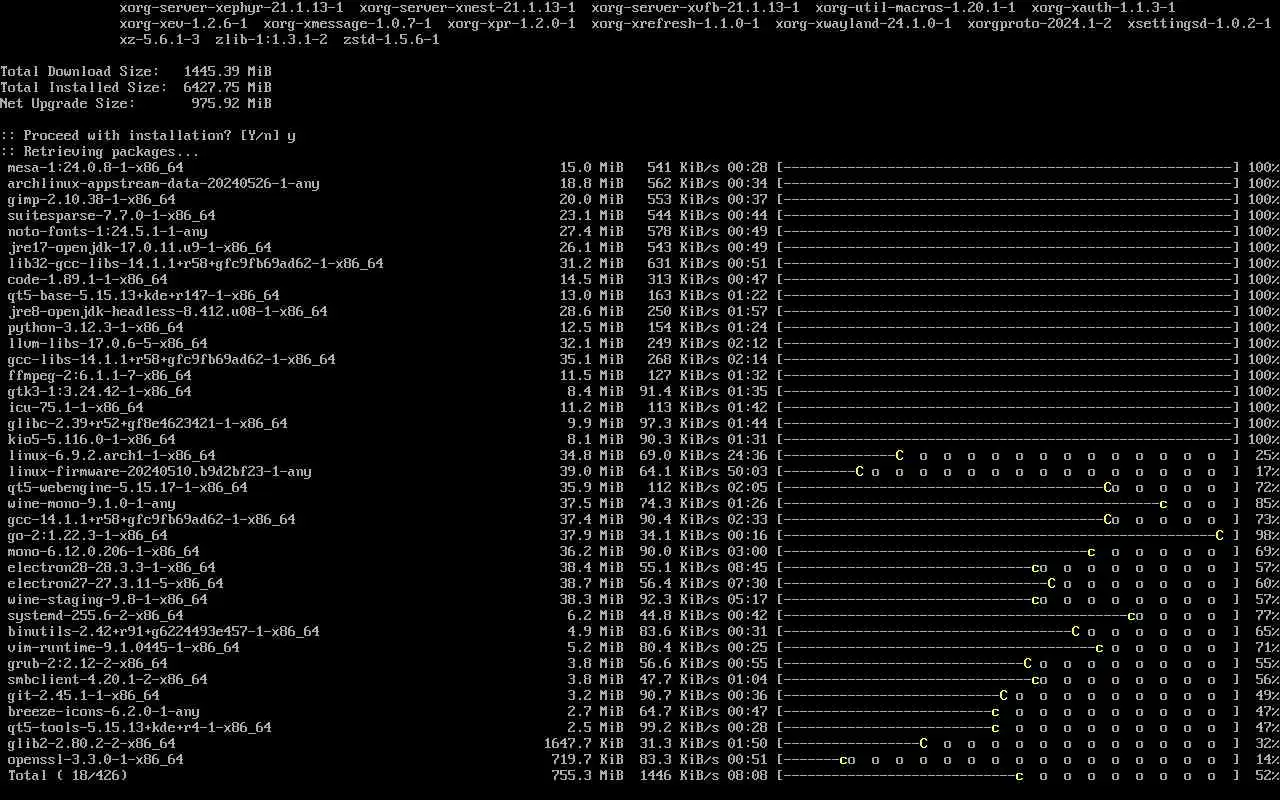Image resolution: width=1280 pixels, height=800 pixels.
Task: Select the electron28-28.3.3-1-x86_64 entry
Action: (111, 568)
